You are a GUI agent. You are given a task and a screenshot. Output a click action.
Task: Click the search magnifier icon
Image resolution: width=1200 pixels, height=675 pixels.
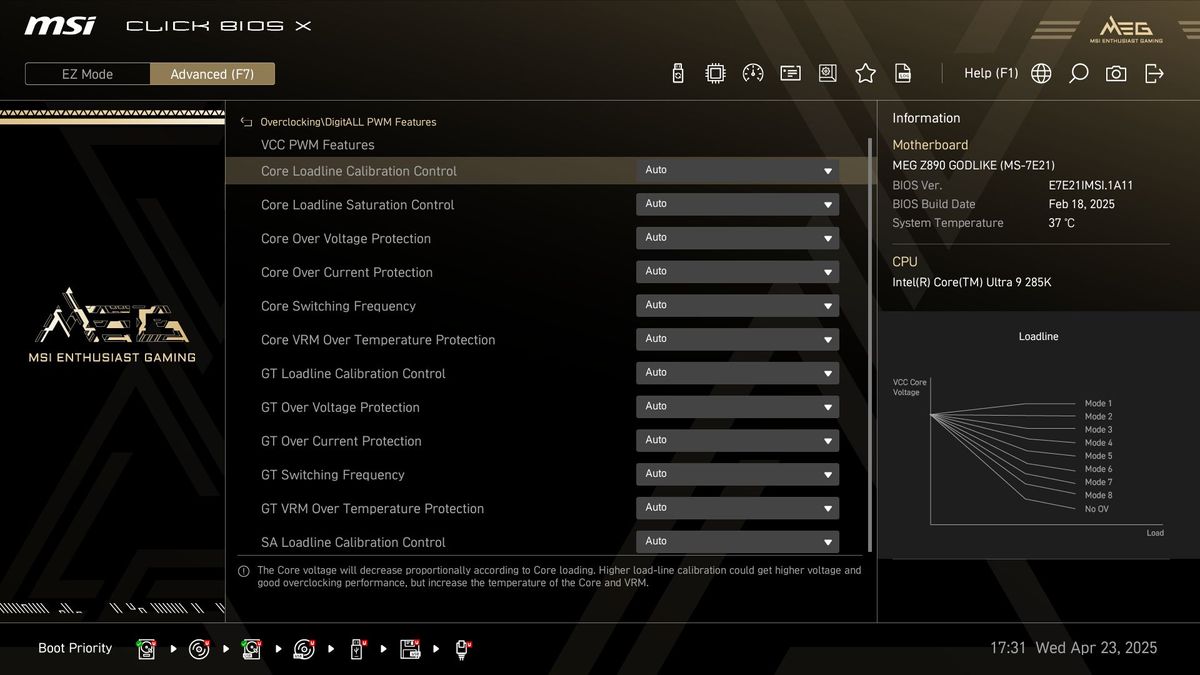[x=1078, y=73]
